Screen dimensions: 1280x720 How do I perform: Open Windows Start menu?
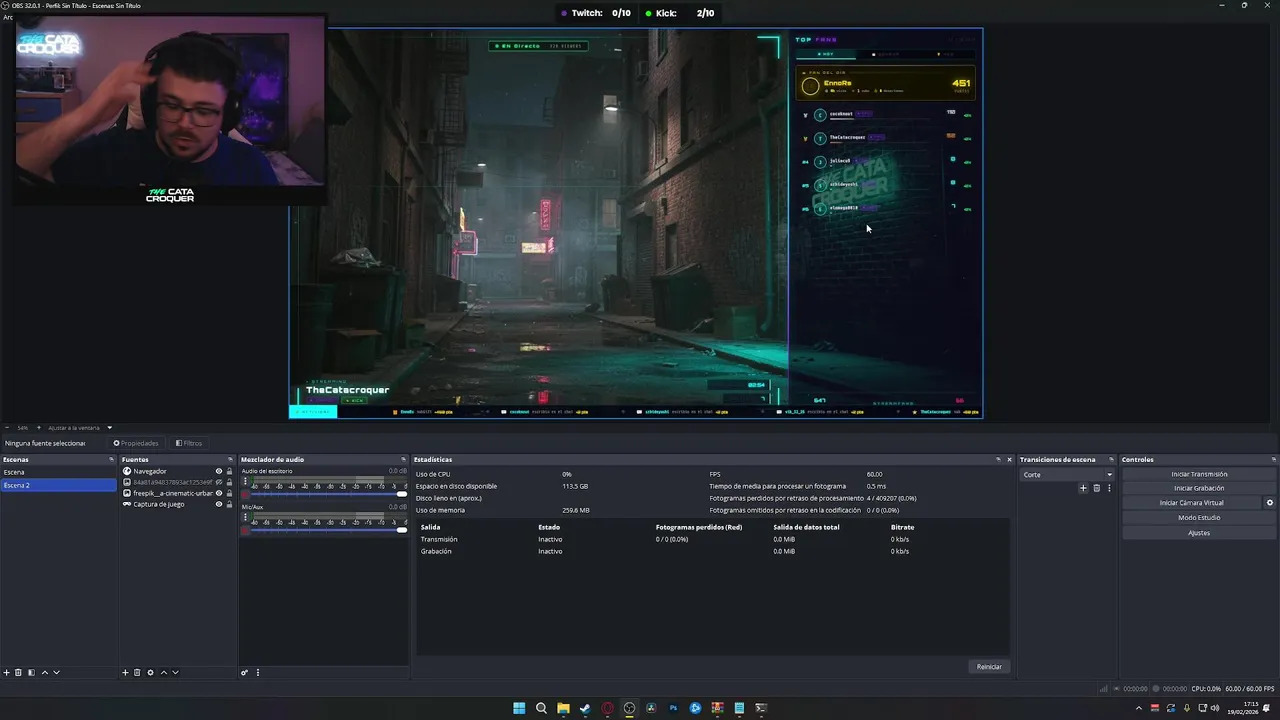coord(519,708)
